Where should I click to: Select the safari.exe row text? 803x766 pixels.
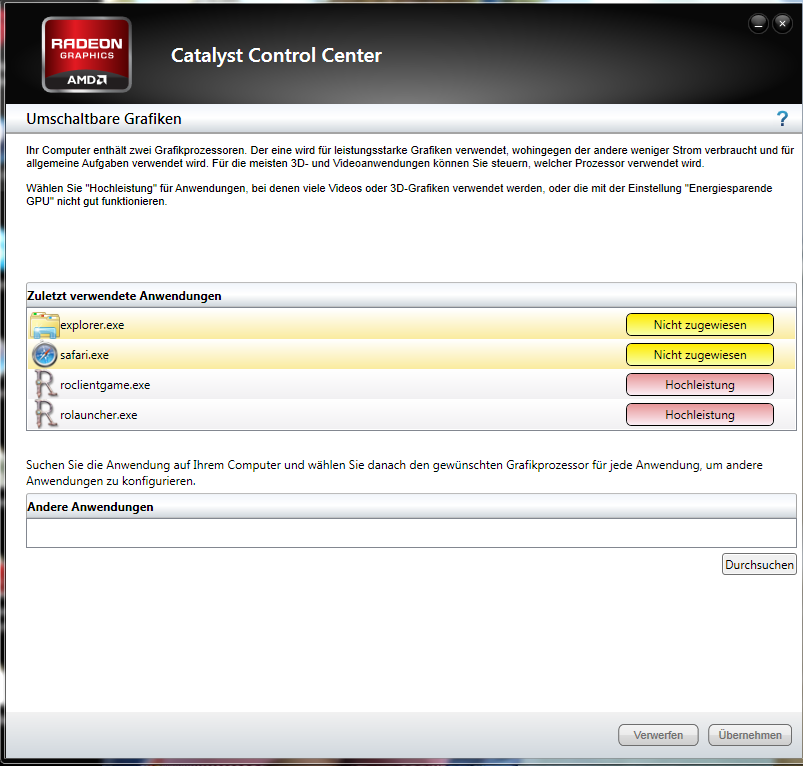coord(84,355)
